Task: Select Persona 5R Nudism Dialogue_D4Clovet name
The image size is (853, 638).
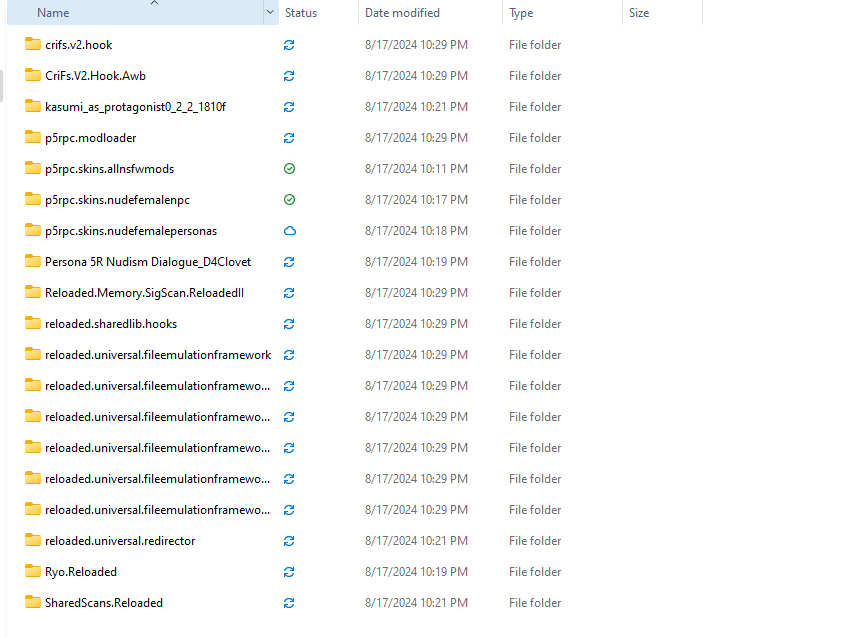Action: [148, 262]
